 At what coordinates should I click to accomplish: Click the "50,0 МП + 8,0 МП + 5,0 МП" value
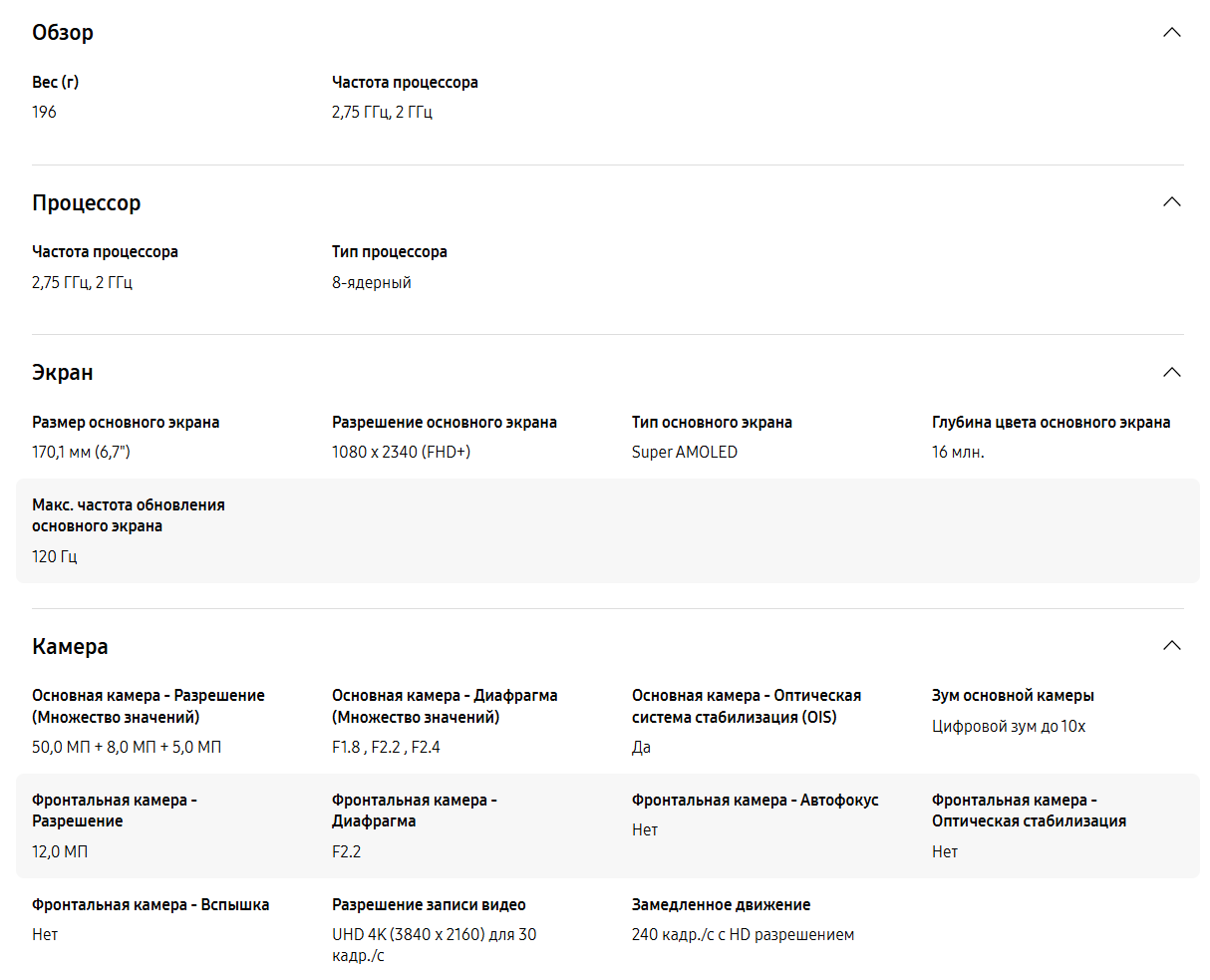coord(127,748)
